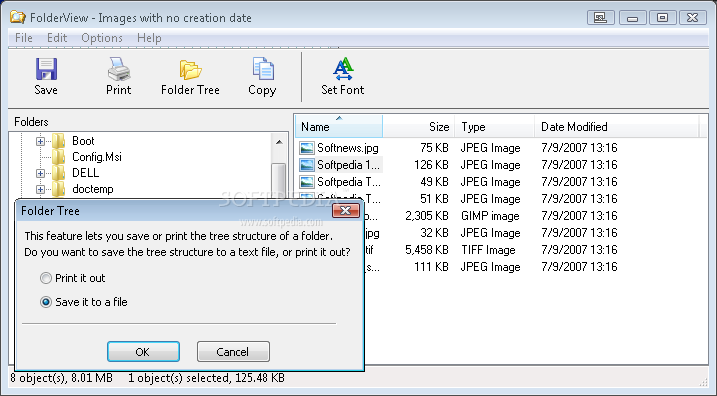
Task: Click the GIMP image type cell
Action: point(490,215)
